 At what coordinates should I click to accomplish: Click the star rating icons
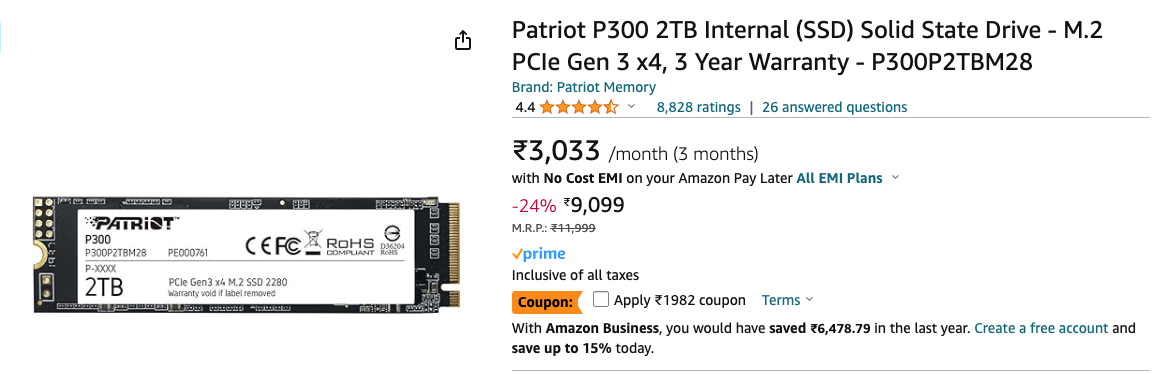click(579, 107)
